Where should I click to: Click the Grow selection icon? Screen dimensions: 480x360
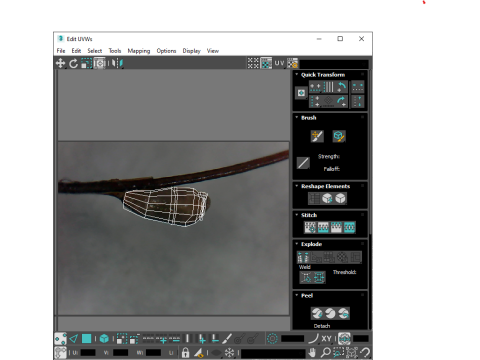pos(122,339)
